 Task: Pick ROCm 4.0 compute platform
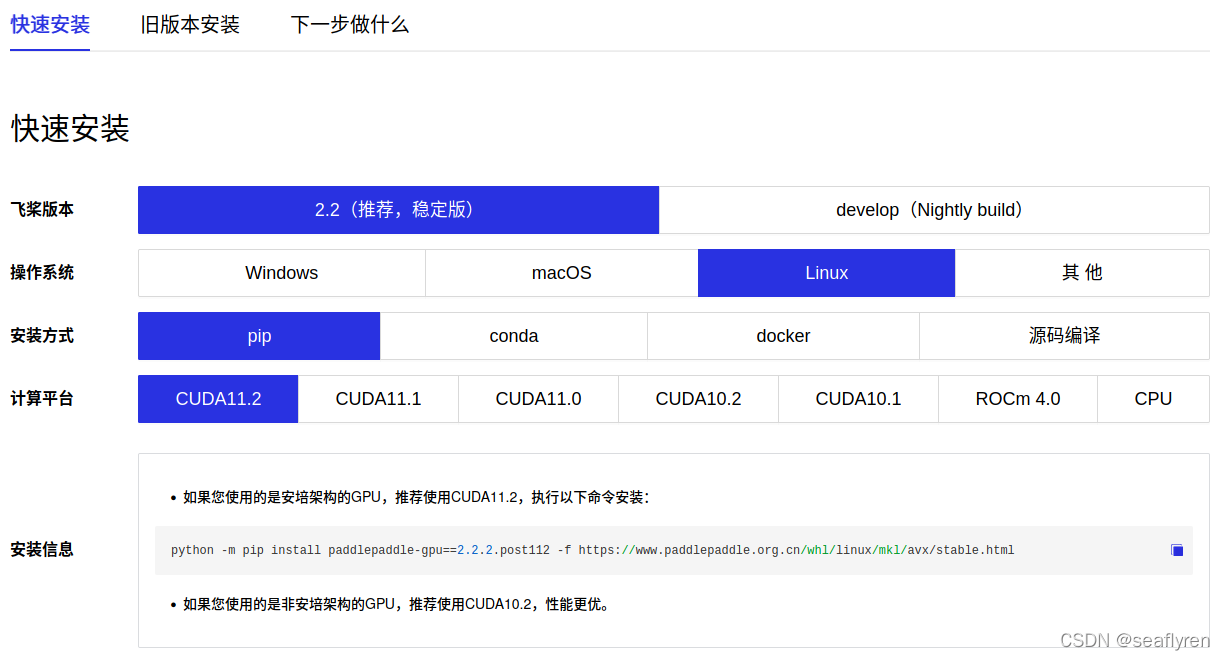(1018, 399)
